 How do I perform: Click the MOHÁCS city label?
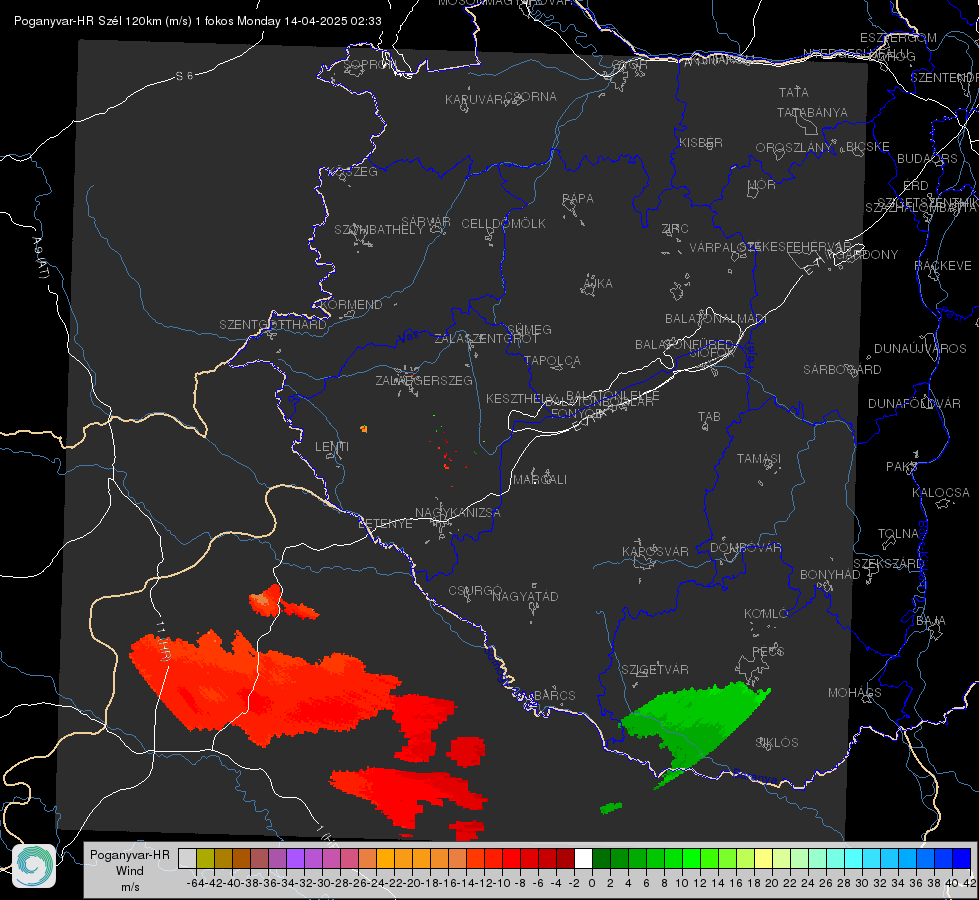coord(854,693)
